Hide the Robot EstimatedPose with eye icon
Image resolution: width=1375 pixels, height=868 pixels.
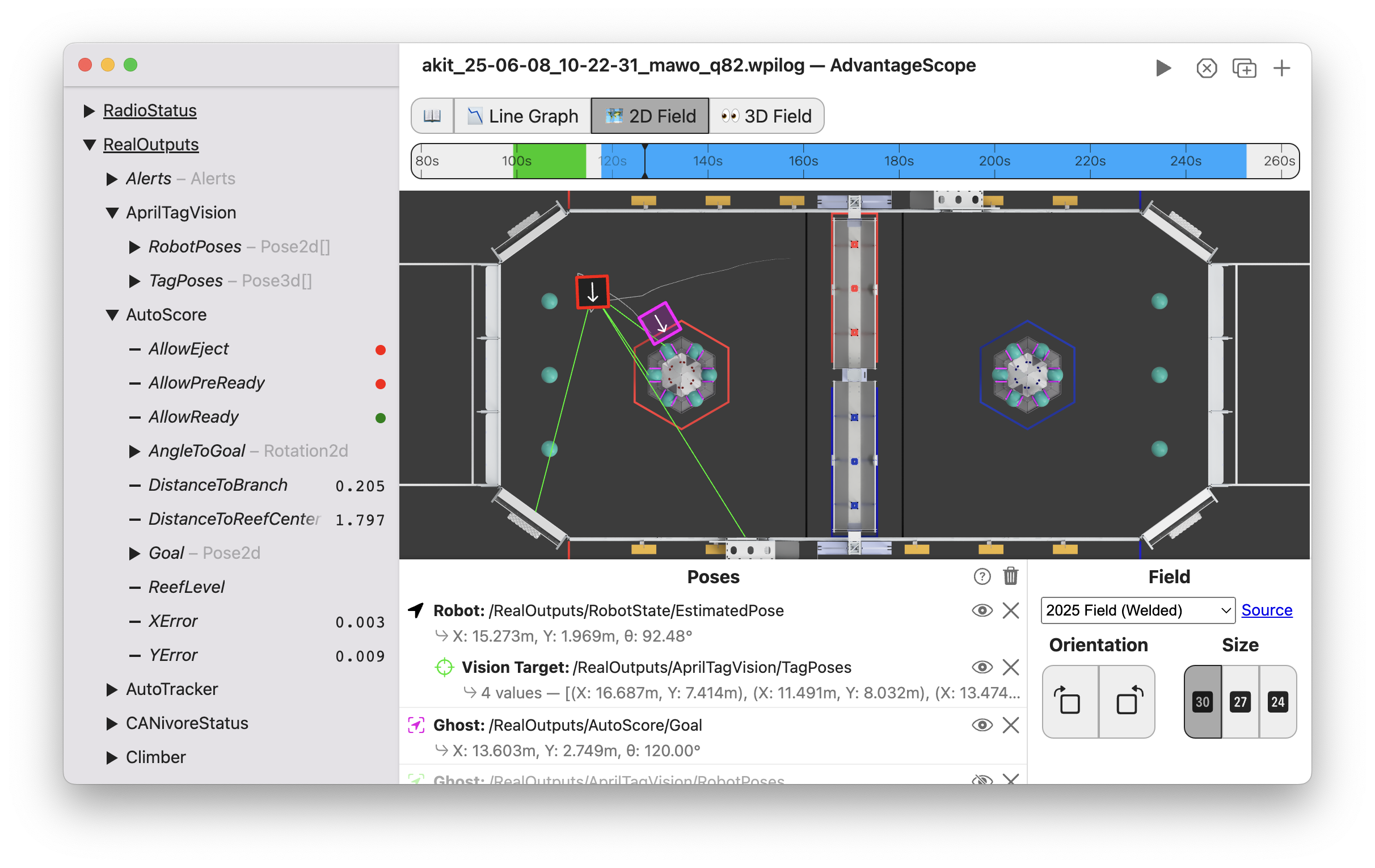click(x=982, y=611)
